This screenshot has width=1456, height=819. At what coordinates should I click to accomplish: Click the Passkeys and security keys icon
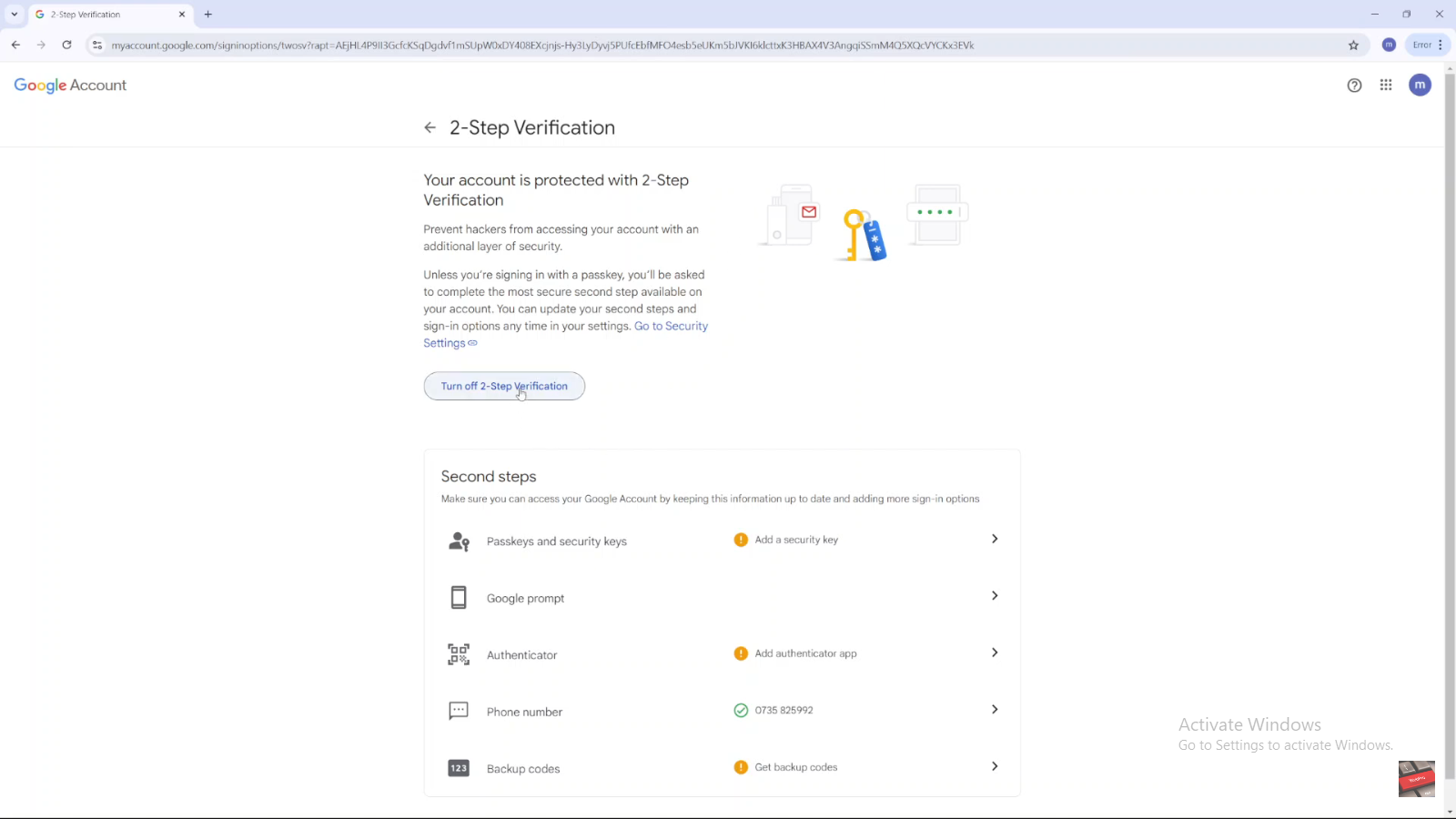pos(459,541)
